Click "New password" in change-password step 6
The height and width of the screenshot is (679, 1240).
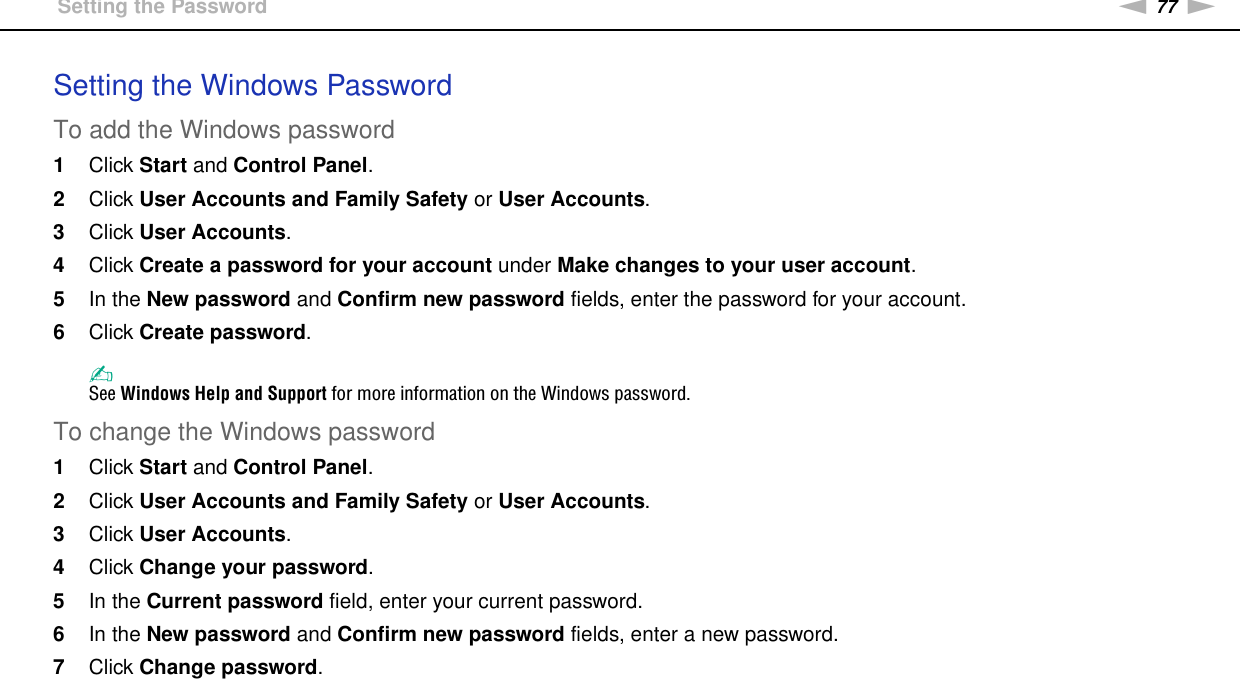click(218, 634)
